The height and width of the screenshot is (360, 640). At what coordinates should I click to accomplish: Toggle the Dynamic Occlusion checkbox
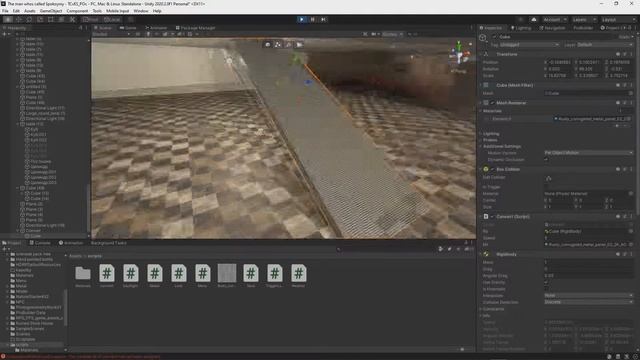[x=547, y=160]
